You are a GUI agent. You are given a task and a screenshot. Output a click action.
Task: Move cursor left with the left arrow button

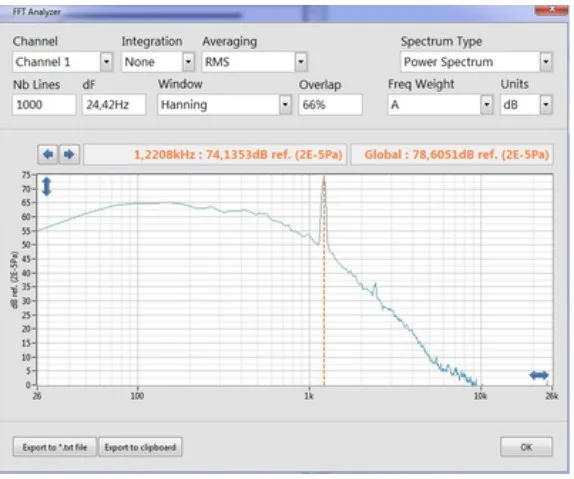pos(48,155)
